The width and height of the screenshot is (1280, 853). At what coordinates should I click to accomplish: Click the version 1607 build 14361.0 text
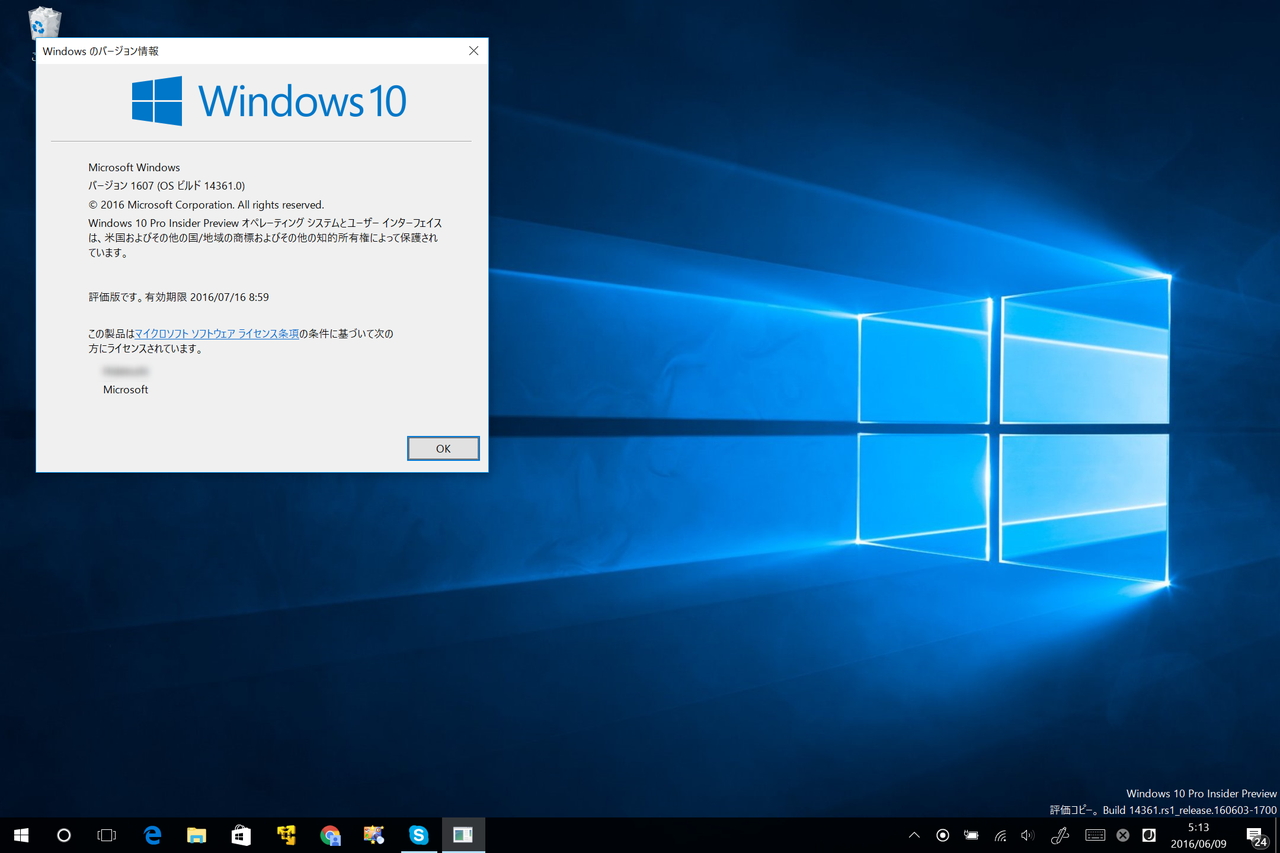pyautogui.click(x=166, y=186)
